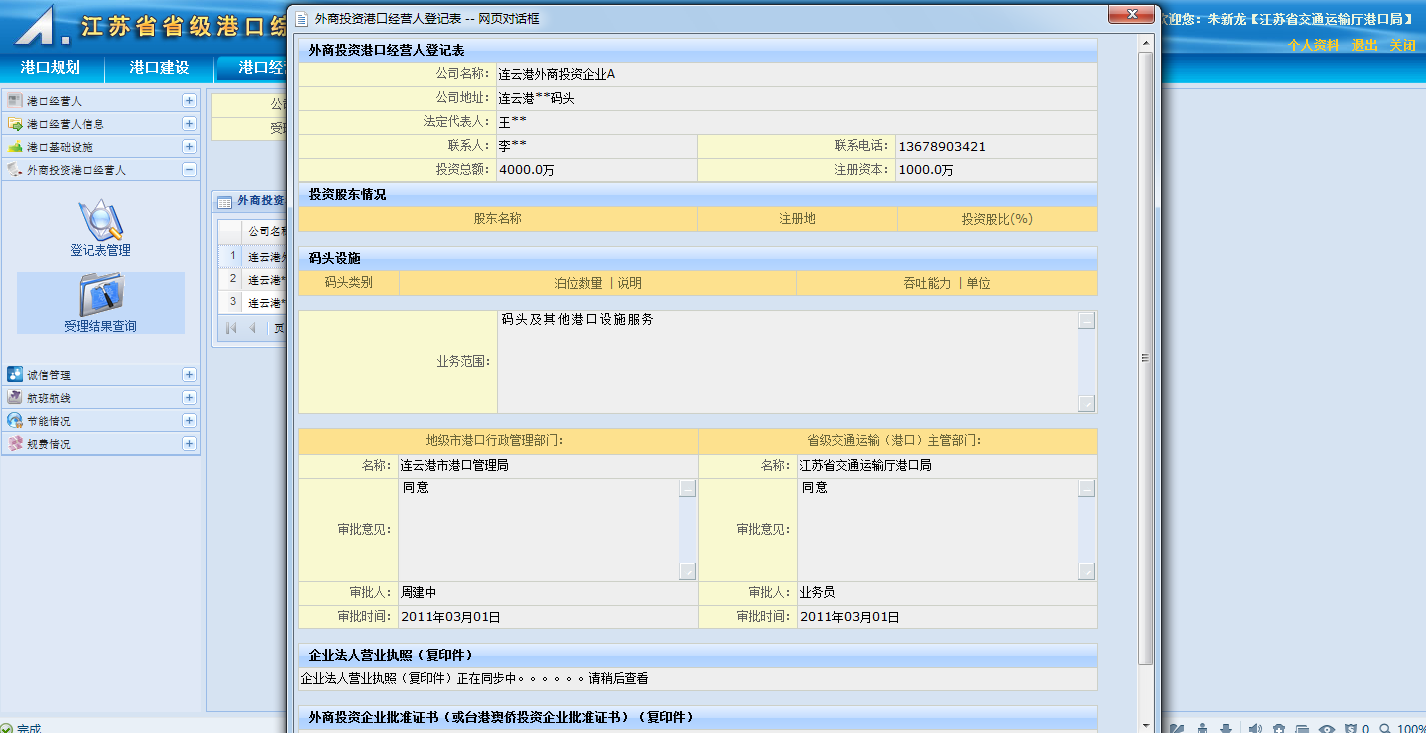The image size is (1426, 733).
Task: Expand the 诚信管理 panel
Action: point(189,375)
